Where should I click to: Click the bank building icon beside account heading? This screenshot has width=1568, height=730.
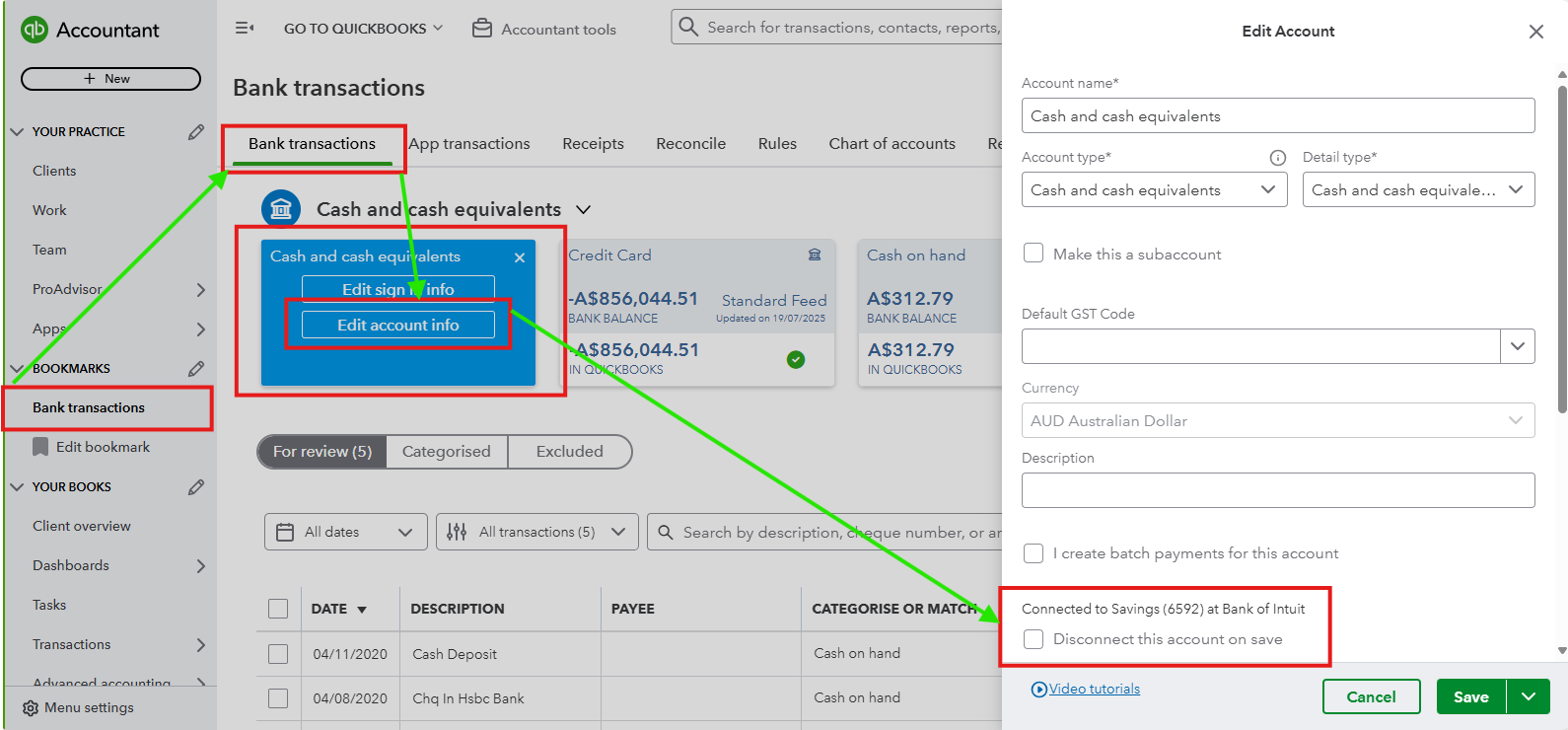coord(281,209)
